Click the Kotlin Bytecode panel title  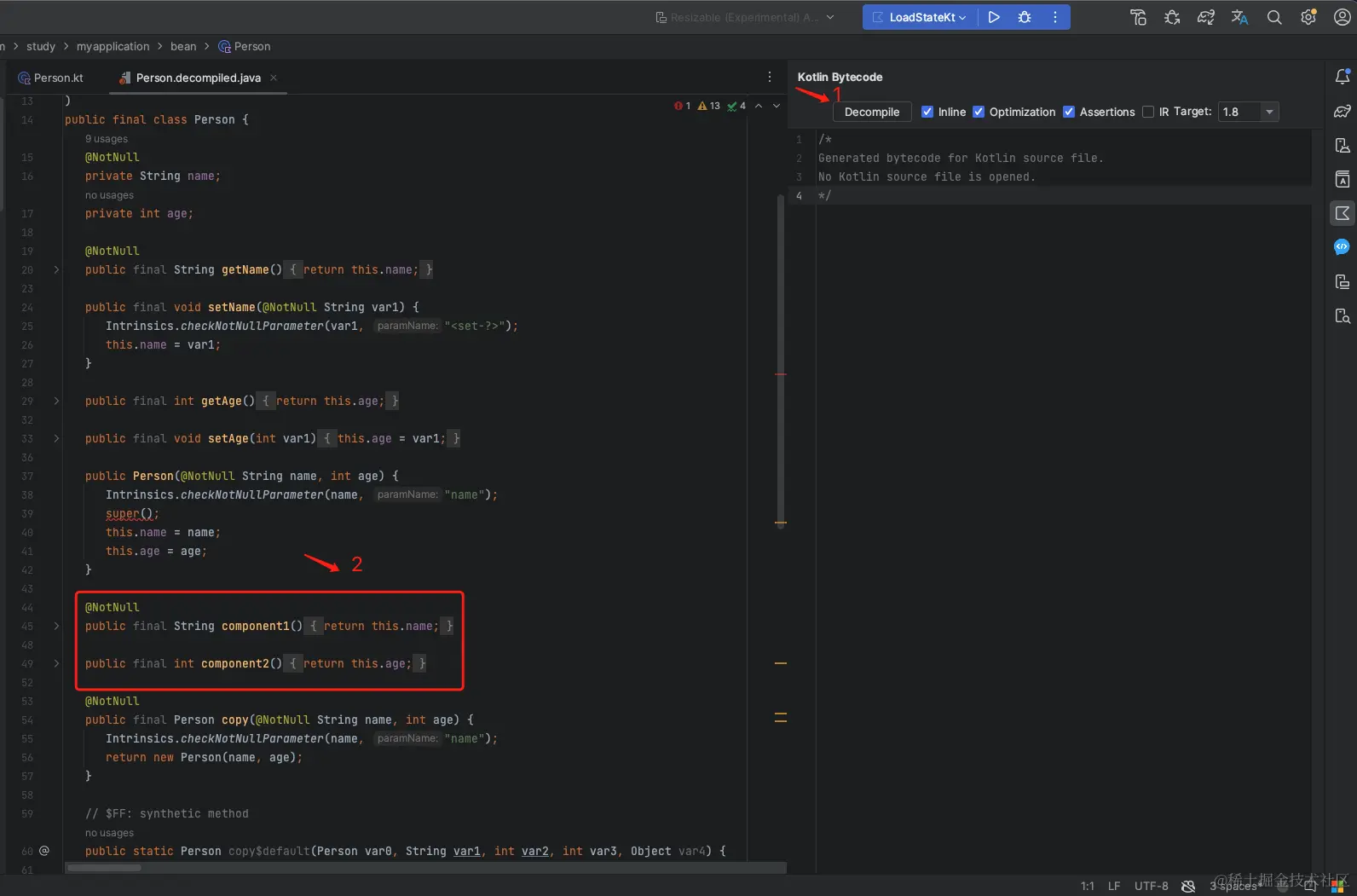click(x=840, y=77)
